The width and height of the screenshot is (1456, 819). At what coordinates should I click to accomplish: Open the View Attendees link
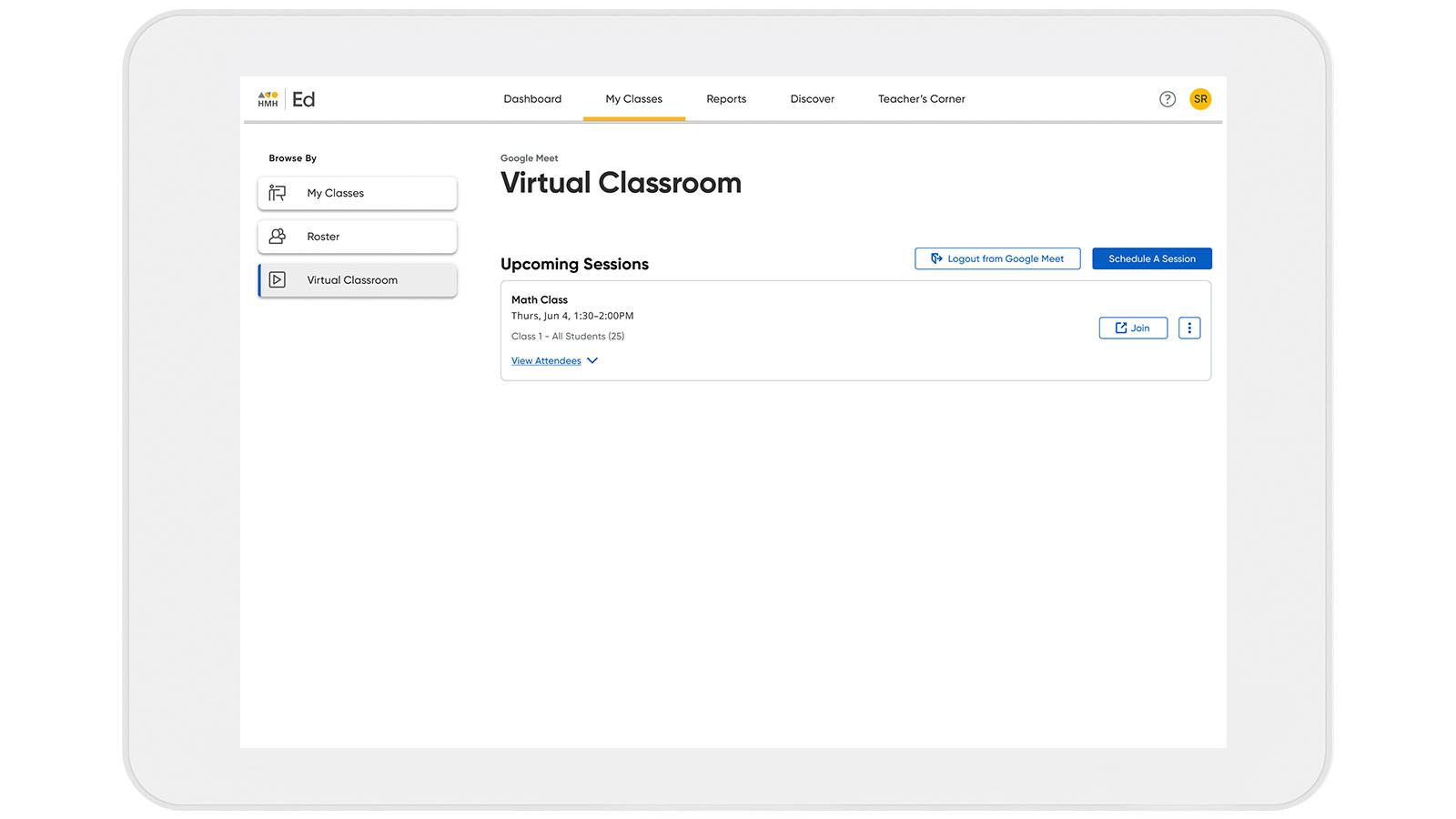click(546, 360)
